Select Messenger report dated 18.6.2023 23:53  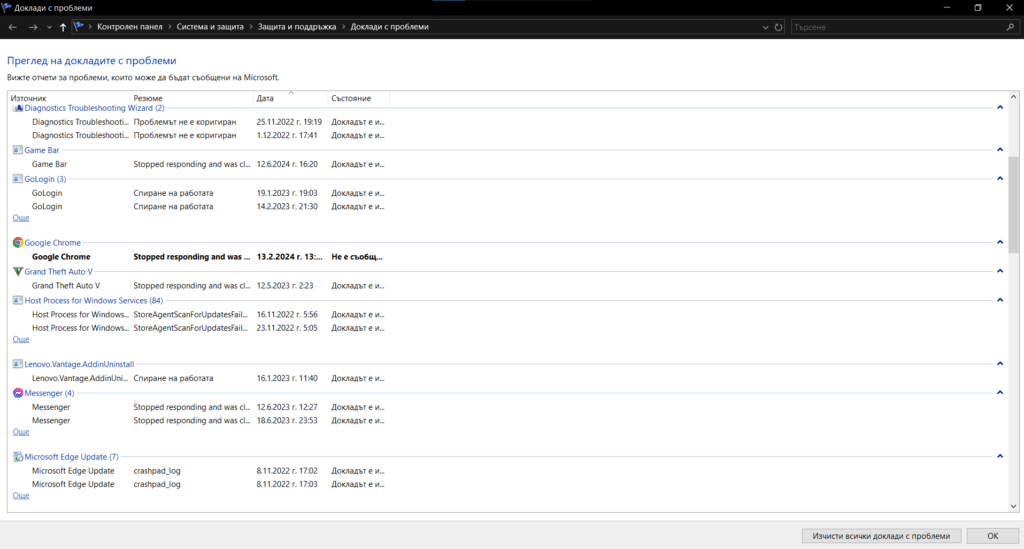[x=199, y=421]
